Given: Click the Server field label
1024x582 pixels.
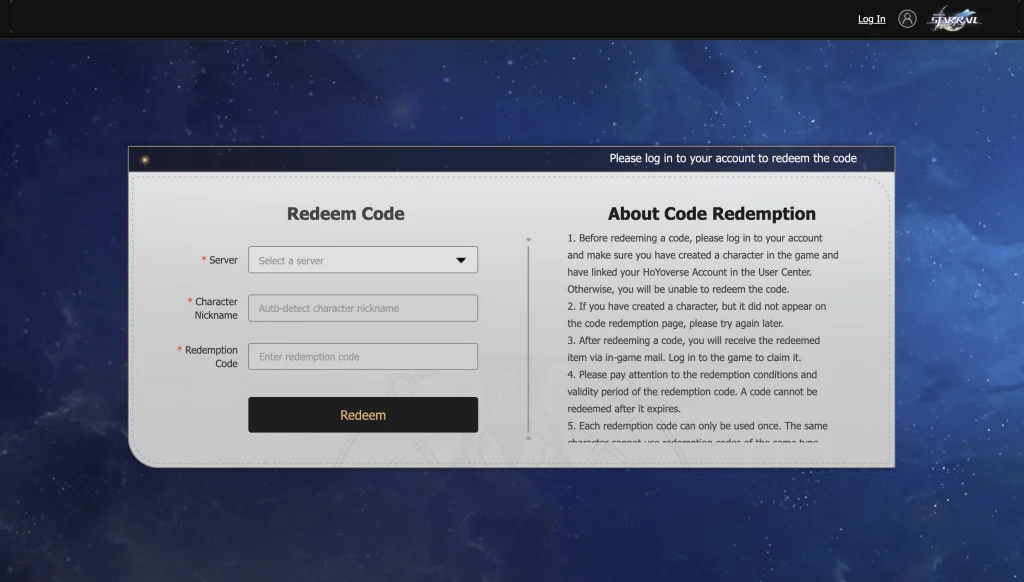Looking at the screenshot, I should (223, 260).
